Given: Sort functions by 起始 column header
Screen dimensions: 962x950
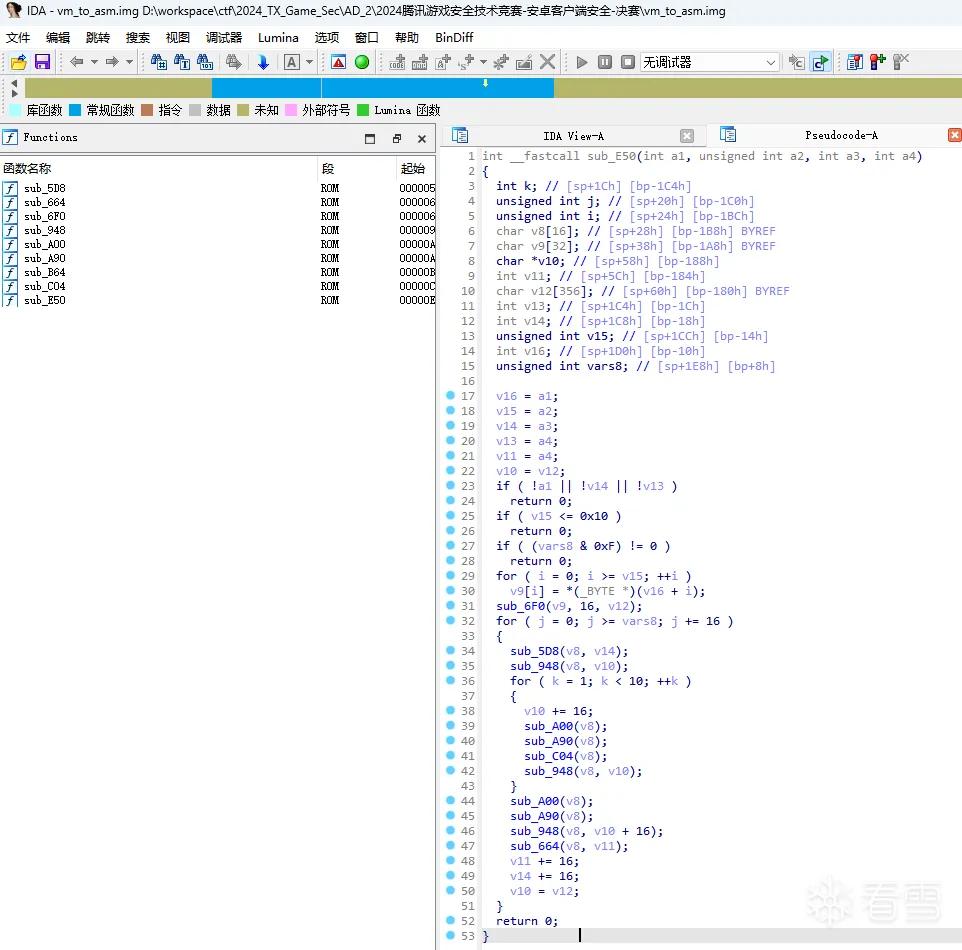Looking at the screenshot, I should 416,169.
